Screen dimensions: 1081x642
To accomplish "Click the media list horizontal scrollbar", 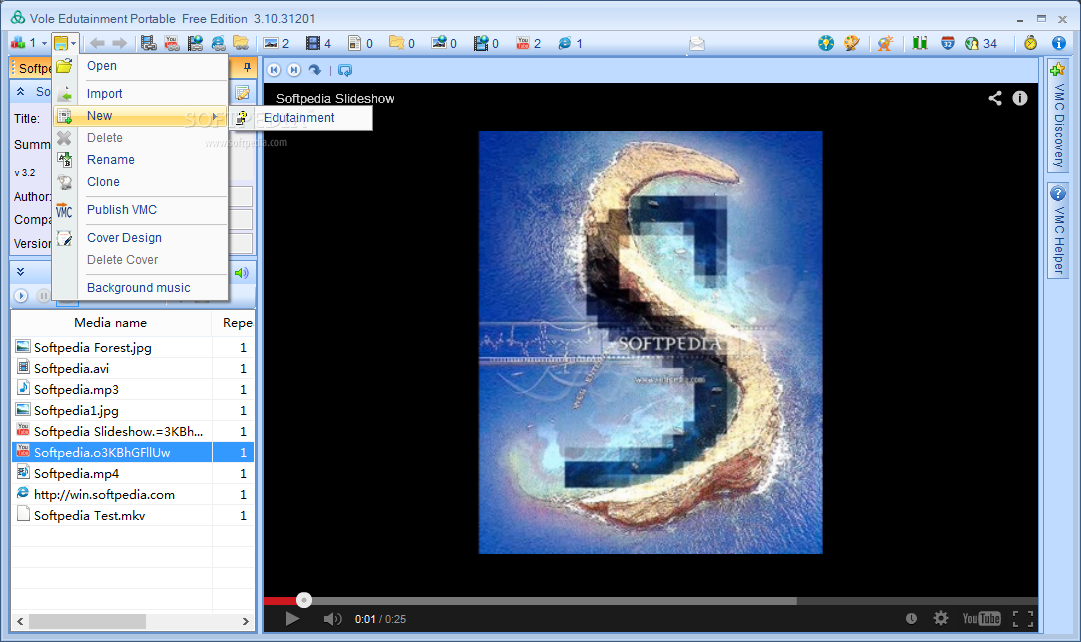I will [88, 621].
